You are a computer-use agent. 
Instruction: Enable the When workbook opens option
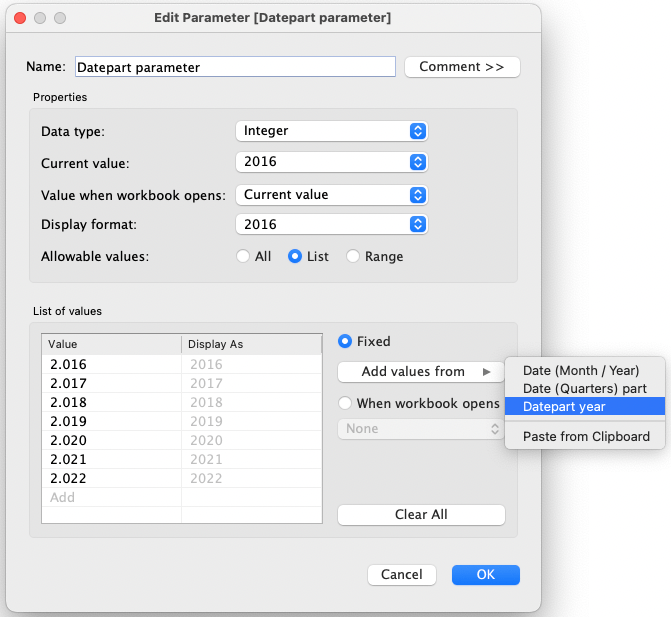pyautogui.click(x=345, y=403)
